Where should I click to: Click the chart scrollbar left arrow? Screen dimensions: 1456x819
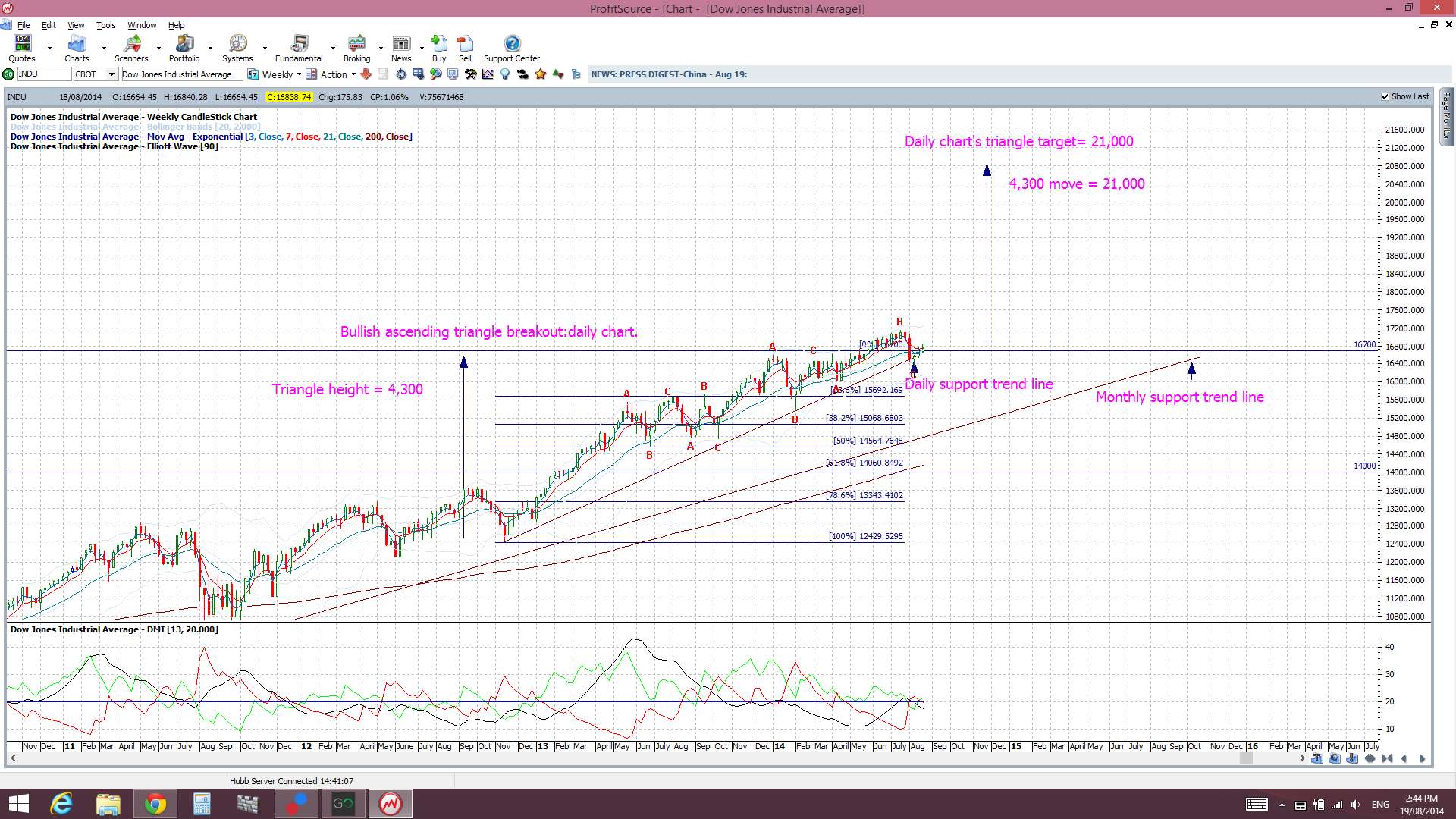click(12, 758)
